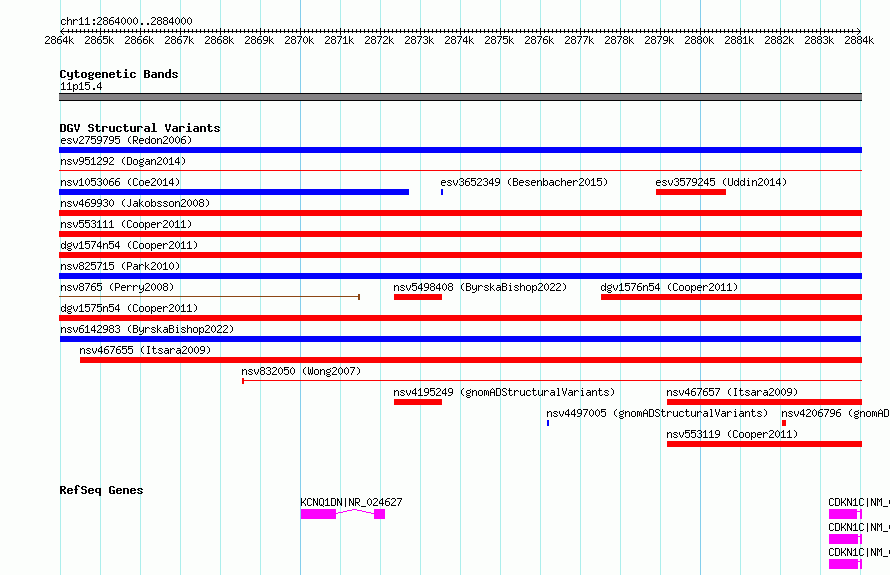Open nsv951292 (Dogan2014) variant label
The height and width of the screenshot is (575, 890).
123,161
